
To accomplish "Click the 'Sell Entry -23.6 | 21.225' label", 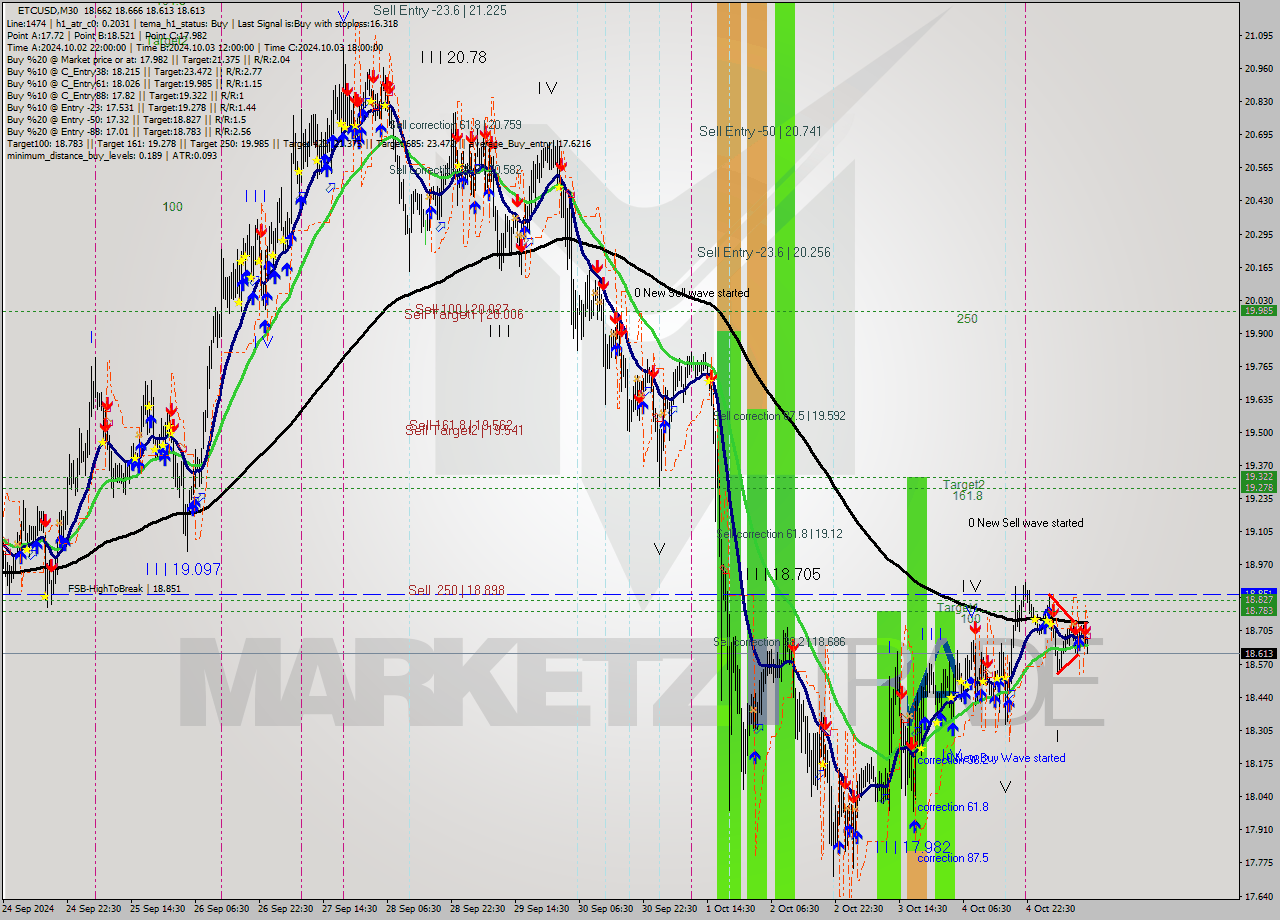I will coord(439,10).
